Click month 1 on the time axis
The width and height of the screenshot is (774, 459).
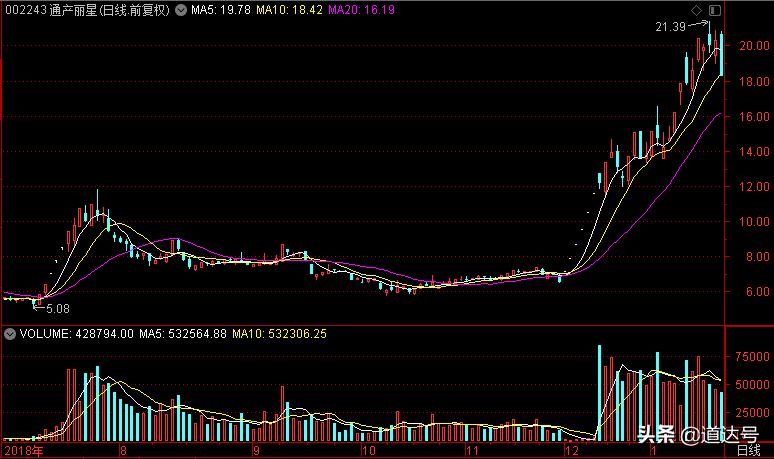653,451
